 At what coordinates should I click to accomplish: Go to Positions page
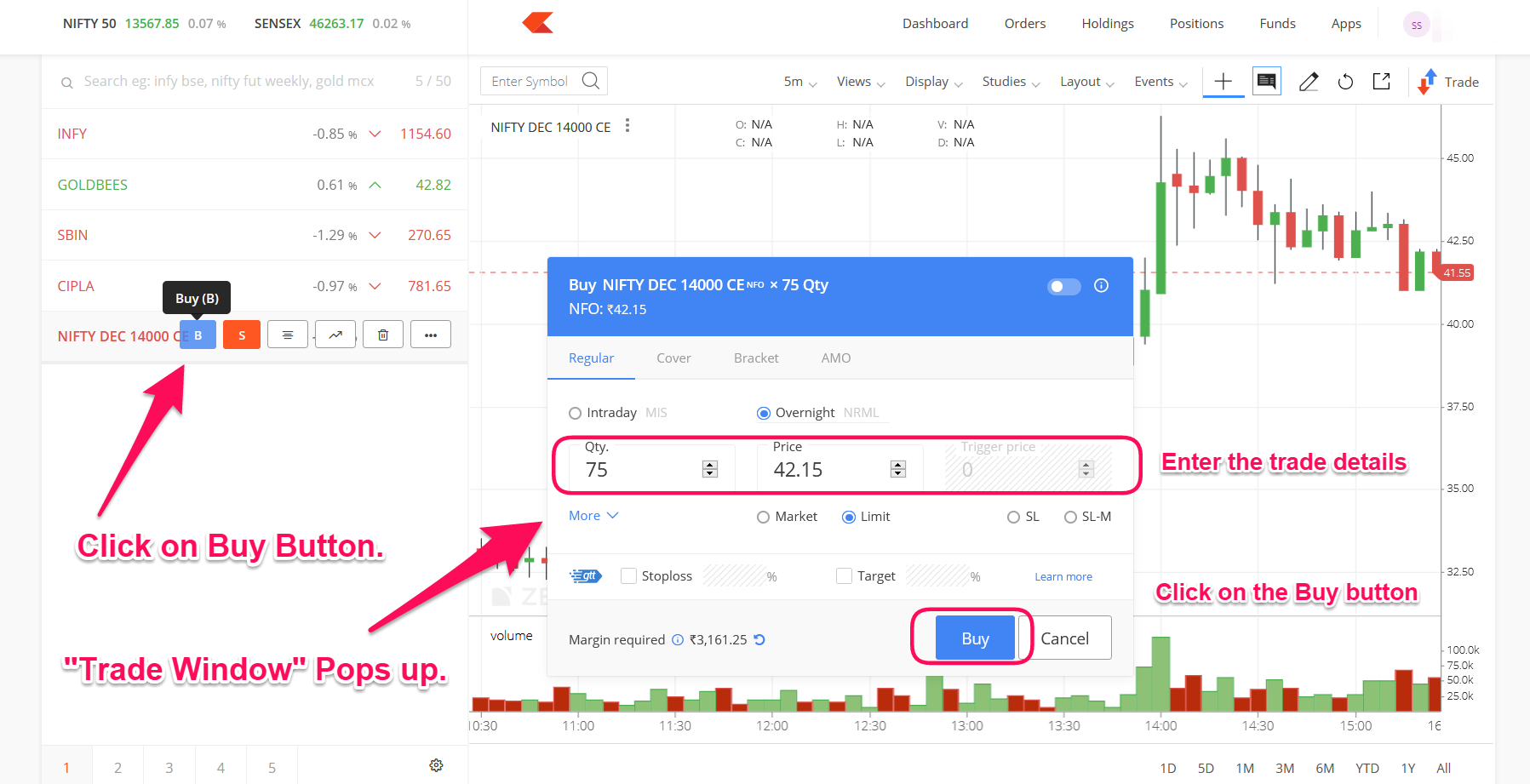coord(1196,24)
